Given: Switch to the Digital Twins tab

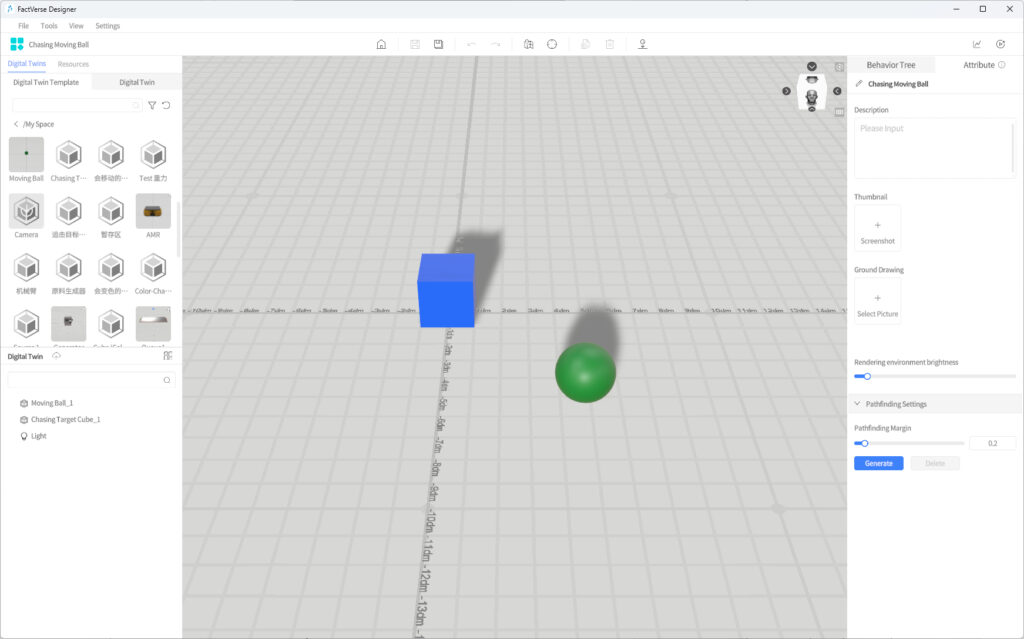Looking at the screenshot, I should 27,63.
